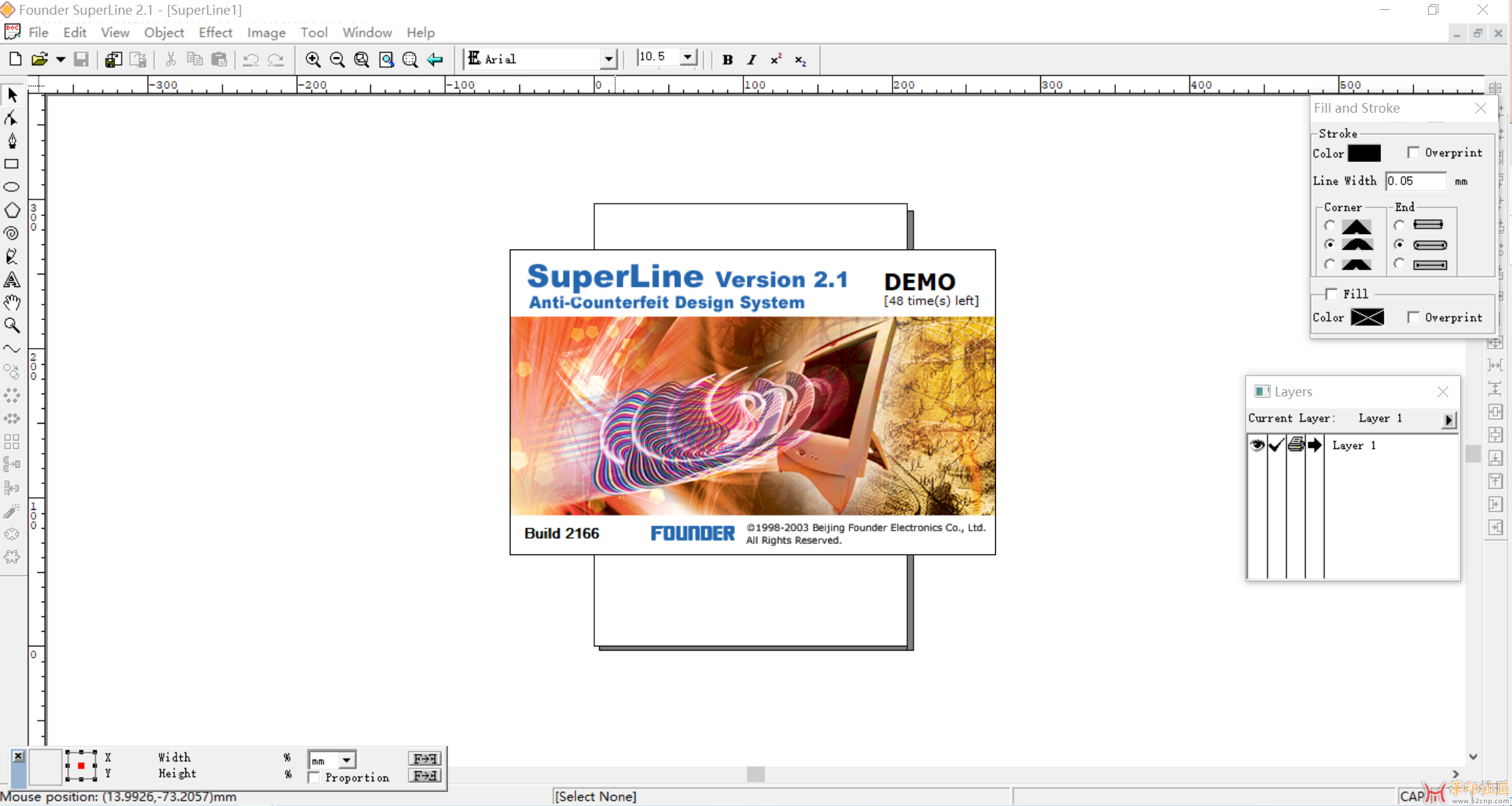
Task: Select the Ellipse tool in toolbox
Action: pyautogui.click(x=12, y=187)
